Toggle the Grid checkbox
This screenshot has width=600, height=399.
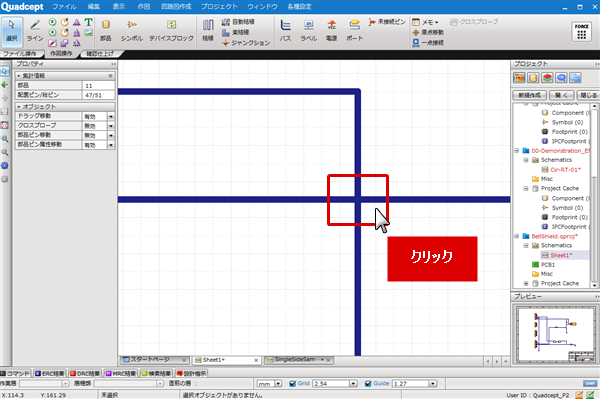(x=293, y=383)
